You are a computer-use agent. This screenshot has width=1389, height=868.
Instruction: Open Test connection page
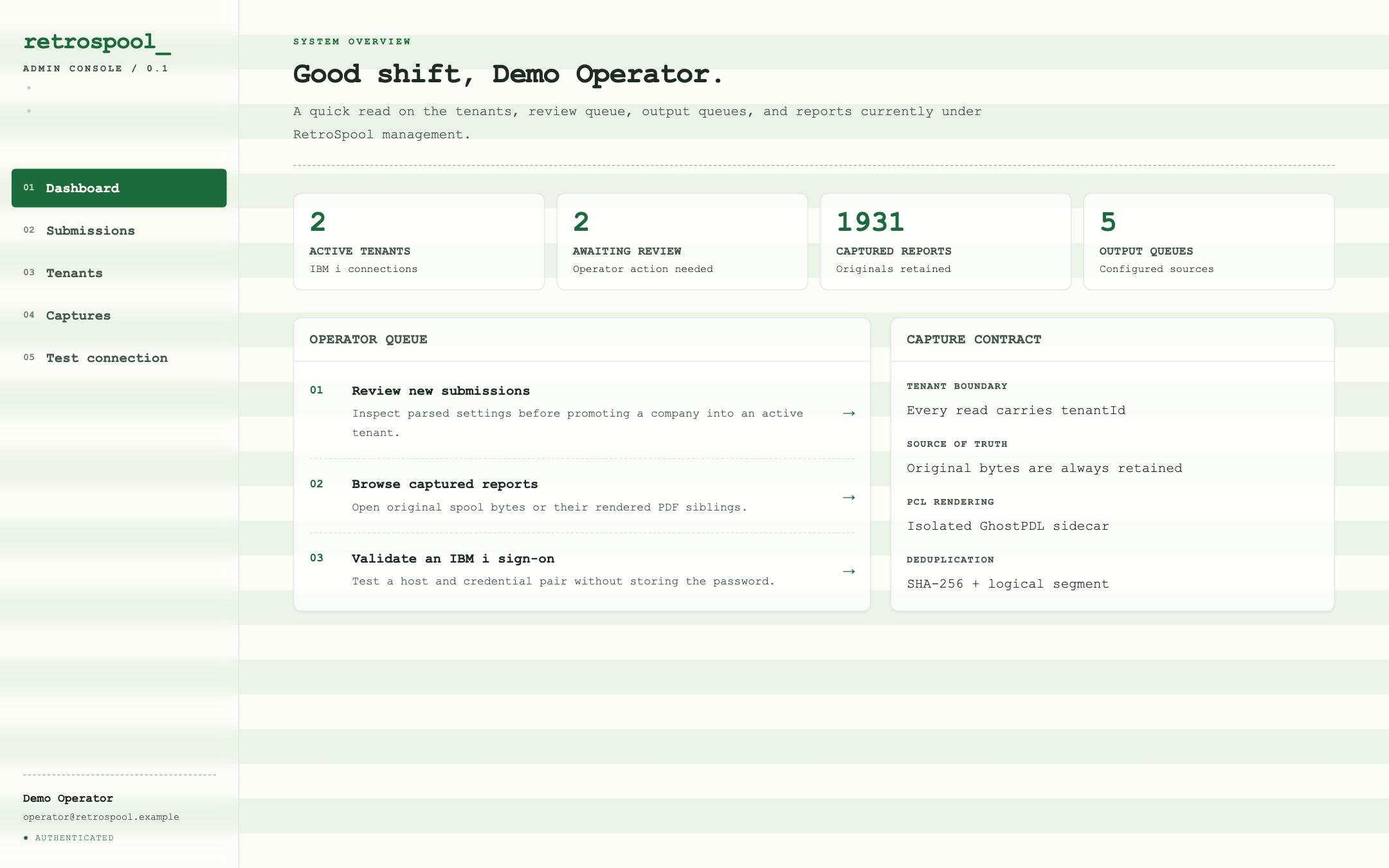(119, 357)
